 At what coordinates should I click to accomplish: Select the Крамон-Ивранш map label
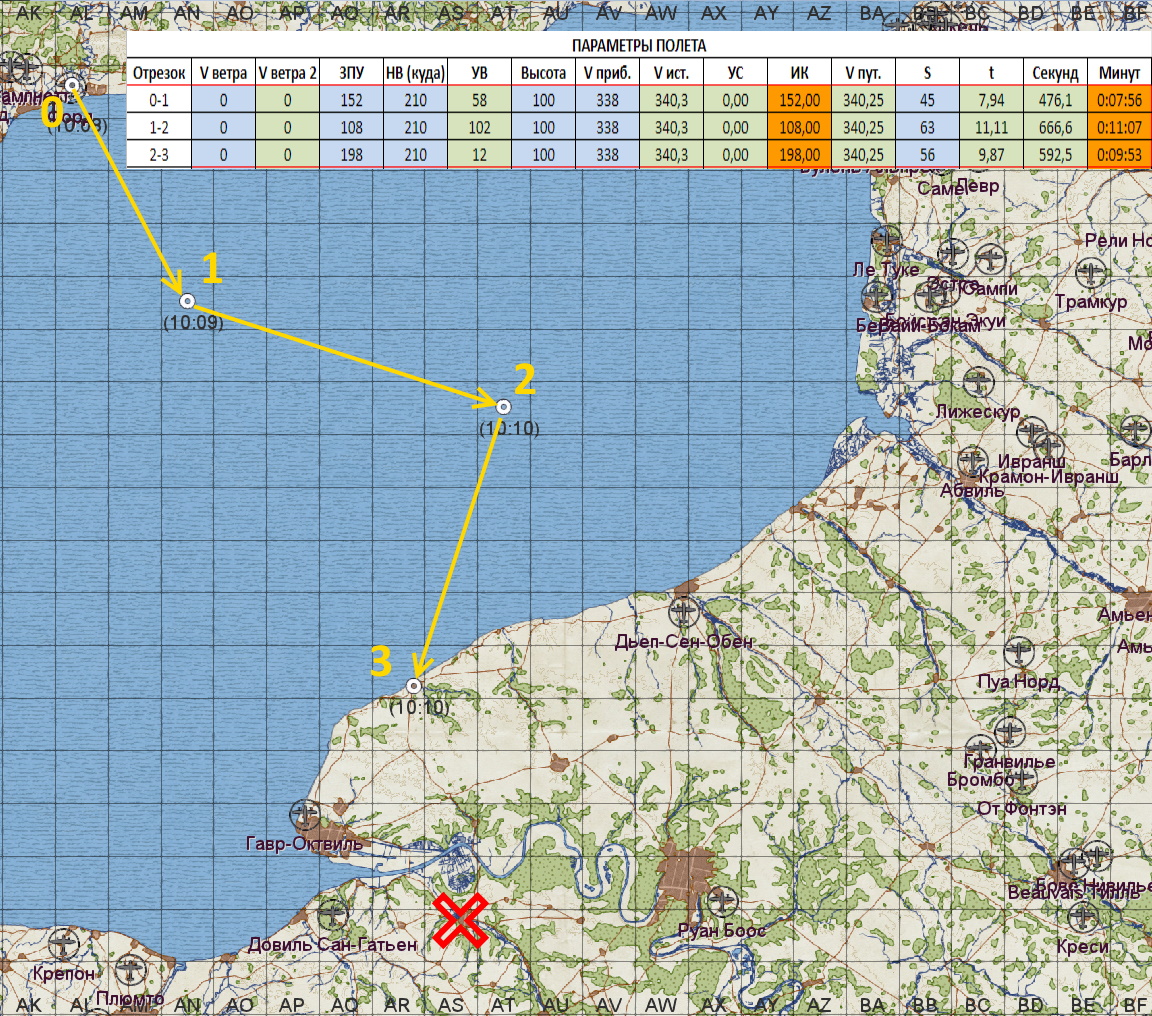click(x=1048, y=477)
